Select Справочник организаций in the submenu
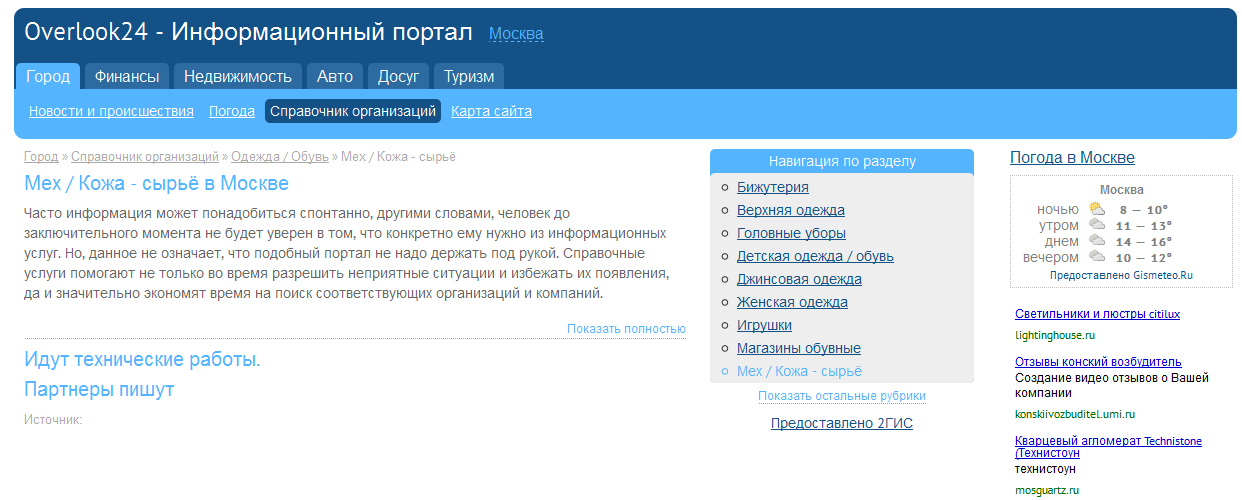 click(x=353, y=111)
